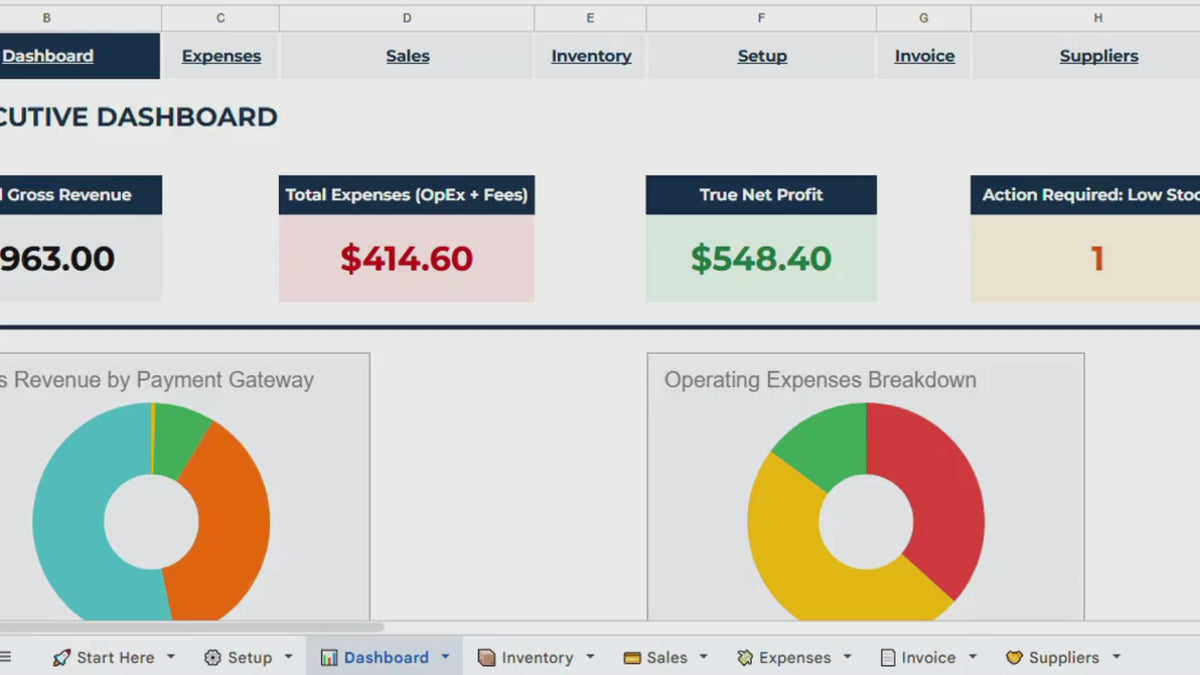1200x675 pixels.
Task: Open the Invoice navigation link at top
Action: pyautogui.click(x=924, y=56)
